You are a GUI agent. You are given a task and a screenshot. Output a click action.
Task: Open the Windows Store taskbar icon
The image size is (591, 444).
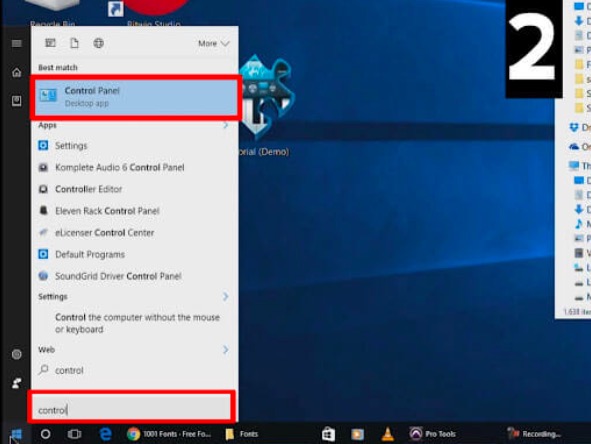point(328,434)
